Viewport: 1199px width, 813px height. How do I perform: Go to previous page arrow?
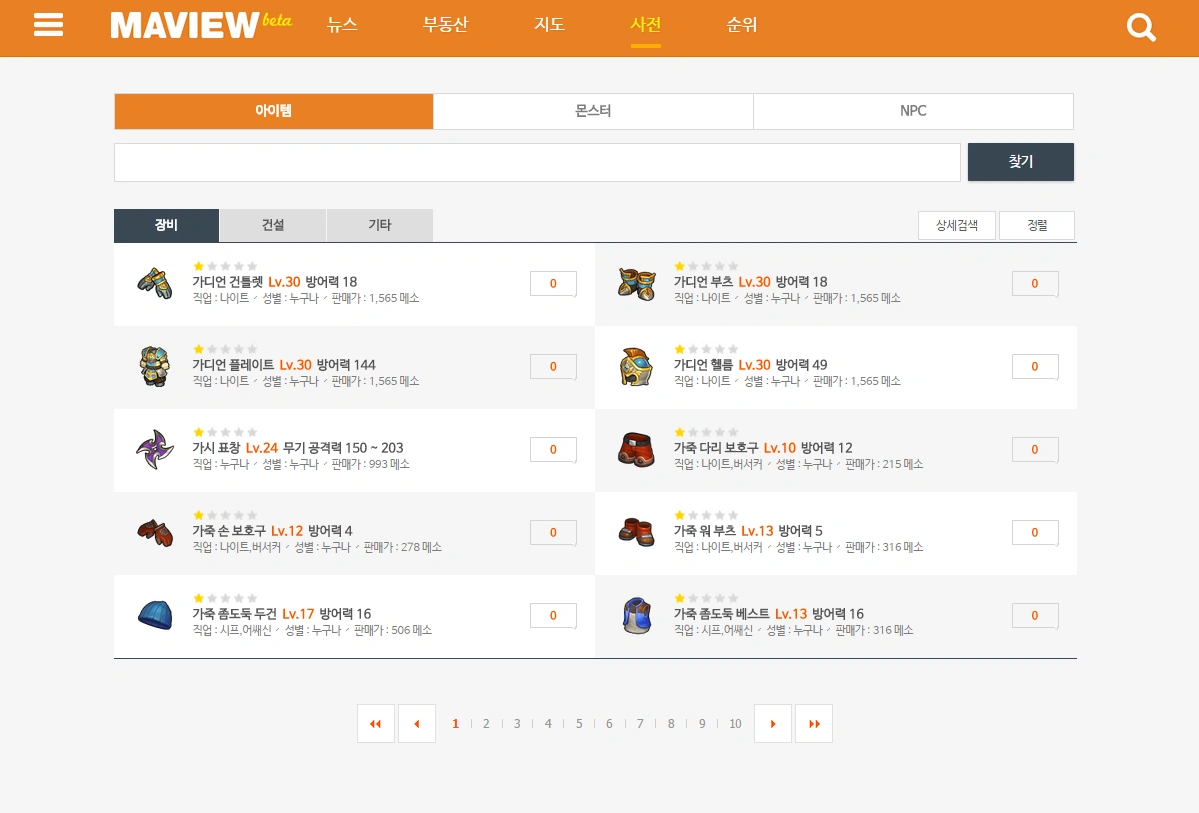coord(417,724)
